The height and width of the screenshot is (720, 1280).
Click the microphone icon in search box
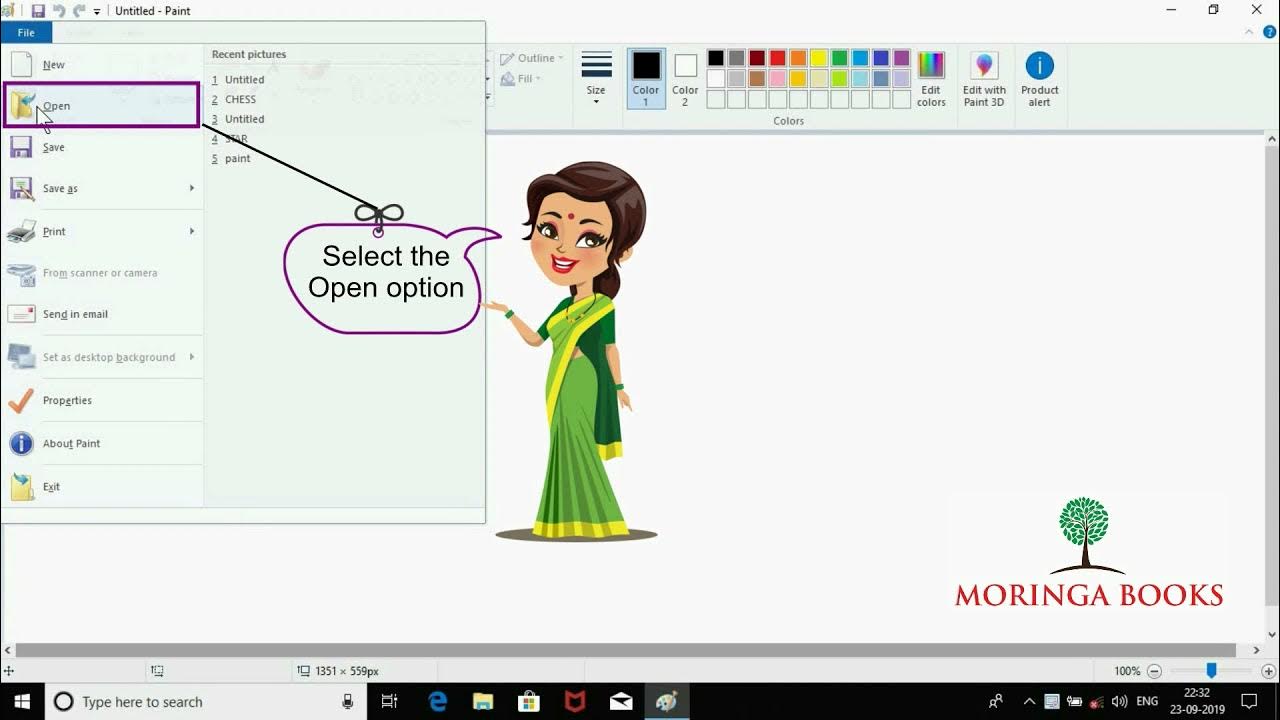coord(347,701)
